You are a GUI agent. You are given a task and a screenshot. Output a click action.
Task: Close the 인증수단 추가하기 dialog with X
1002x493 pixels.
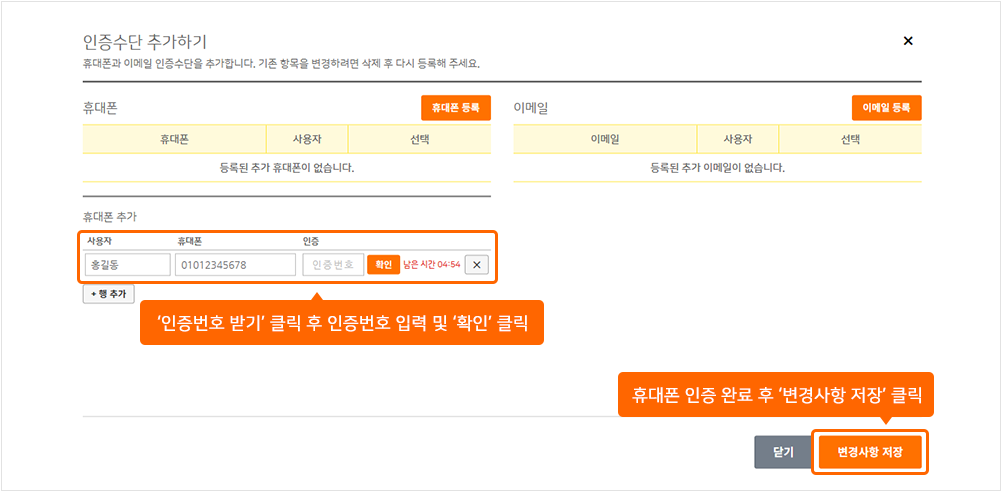coord(907,41)
